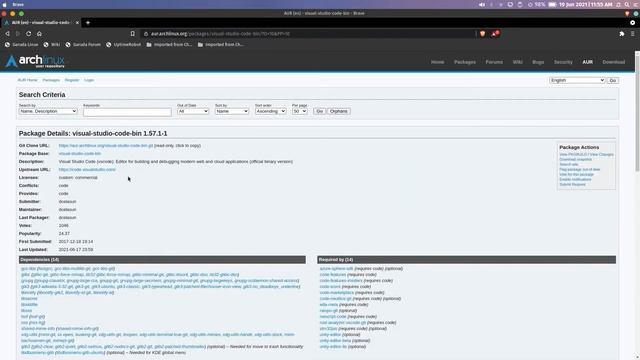Open Brave Shields lion icon
This screenshot has height=360, width=640.
(482, 33)
